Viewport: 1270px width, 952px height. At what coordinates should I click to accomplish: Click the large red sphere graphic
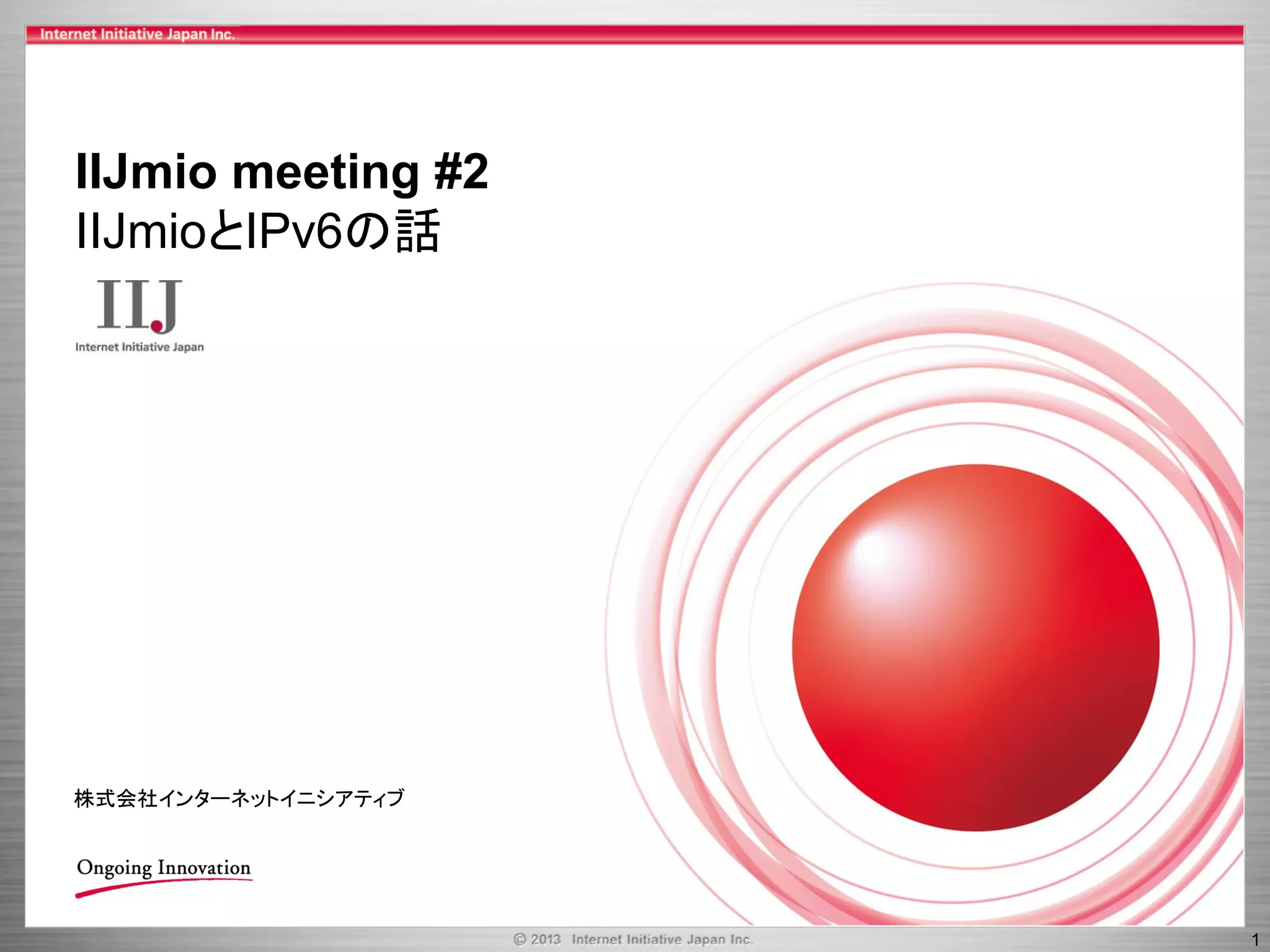click(x=975, y=648)
